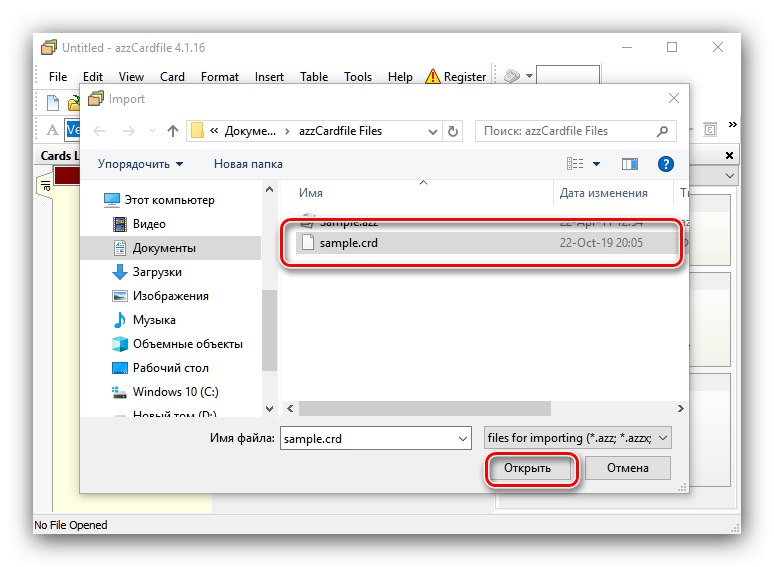
Task: Click the Докуме... breadcrumb segment
Action: click(x=250, y=131)
